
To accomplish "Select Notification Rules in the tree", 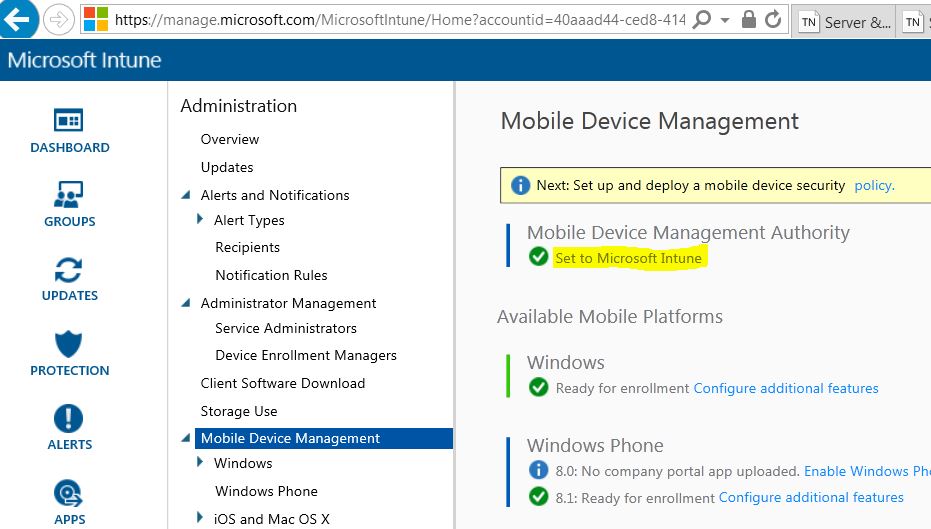I will coord(271,275).
